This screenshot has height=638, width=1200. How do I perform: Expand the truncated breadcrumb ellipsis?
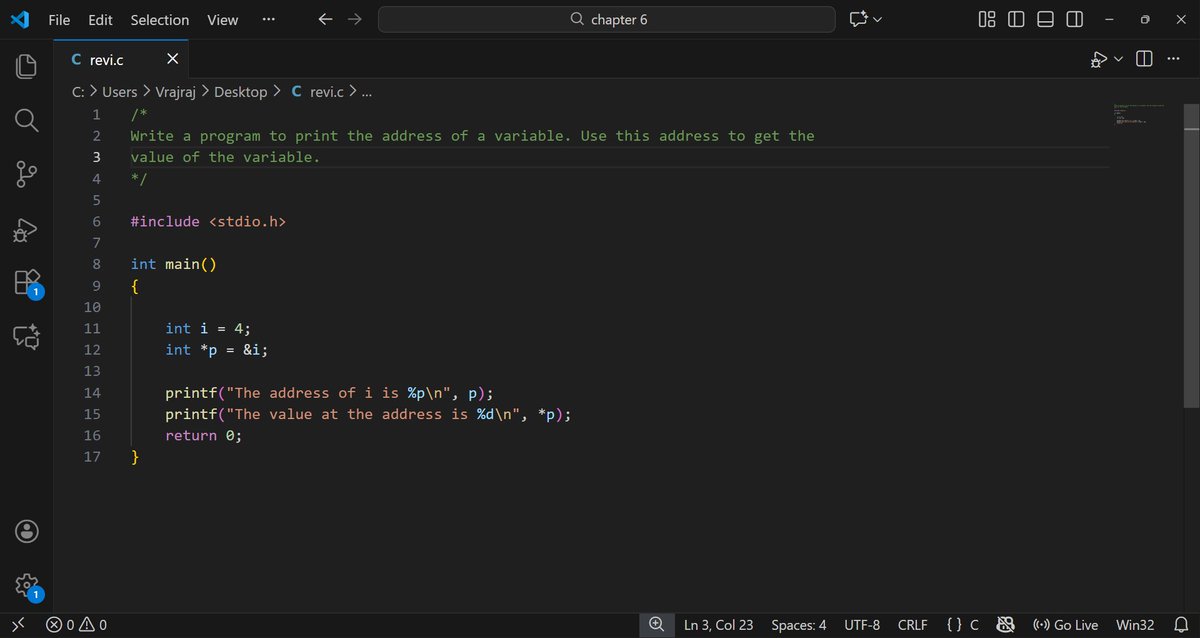(x=366, y=91)
